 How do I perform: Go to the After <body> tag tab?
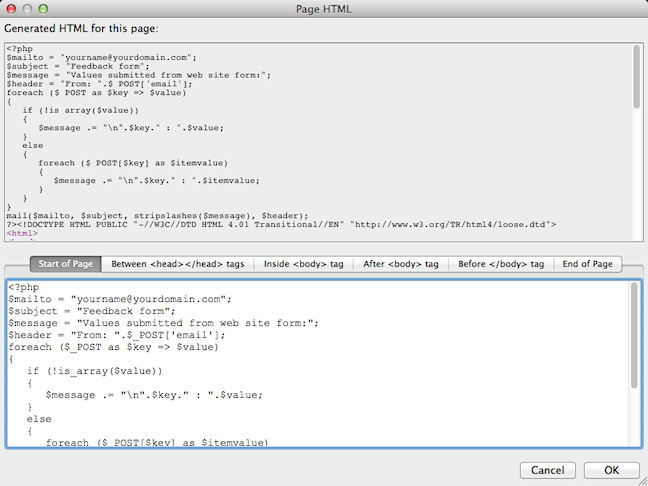[x=399, y=264]
